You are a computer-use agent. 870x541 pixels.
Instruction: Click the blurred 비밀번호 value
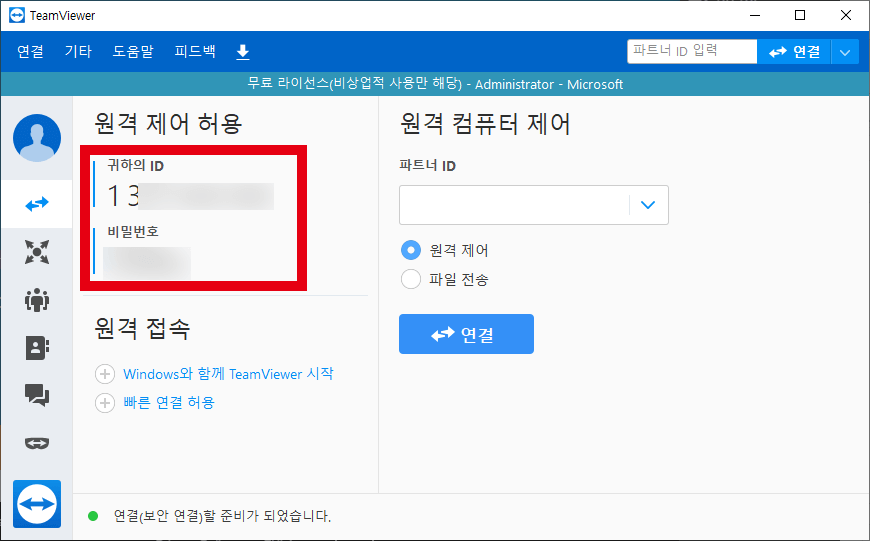pyautogui.click(x=147, y=263)
